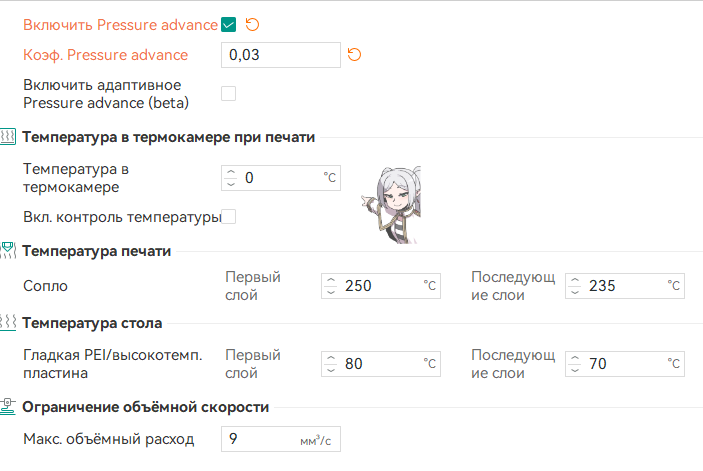Click the chamber temperature field showing 0

pos(281,178)
